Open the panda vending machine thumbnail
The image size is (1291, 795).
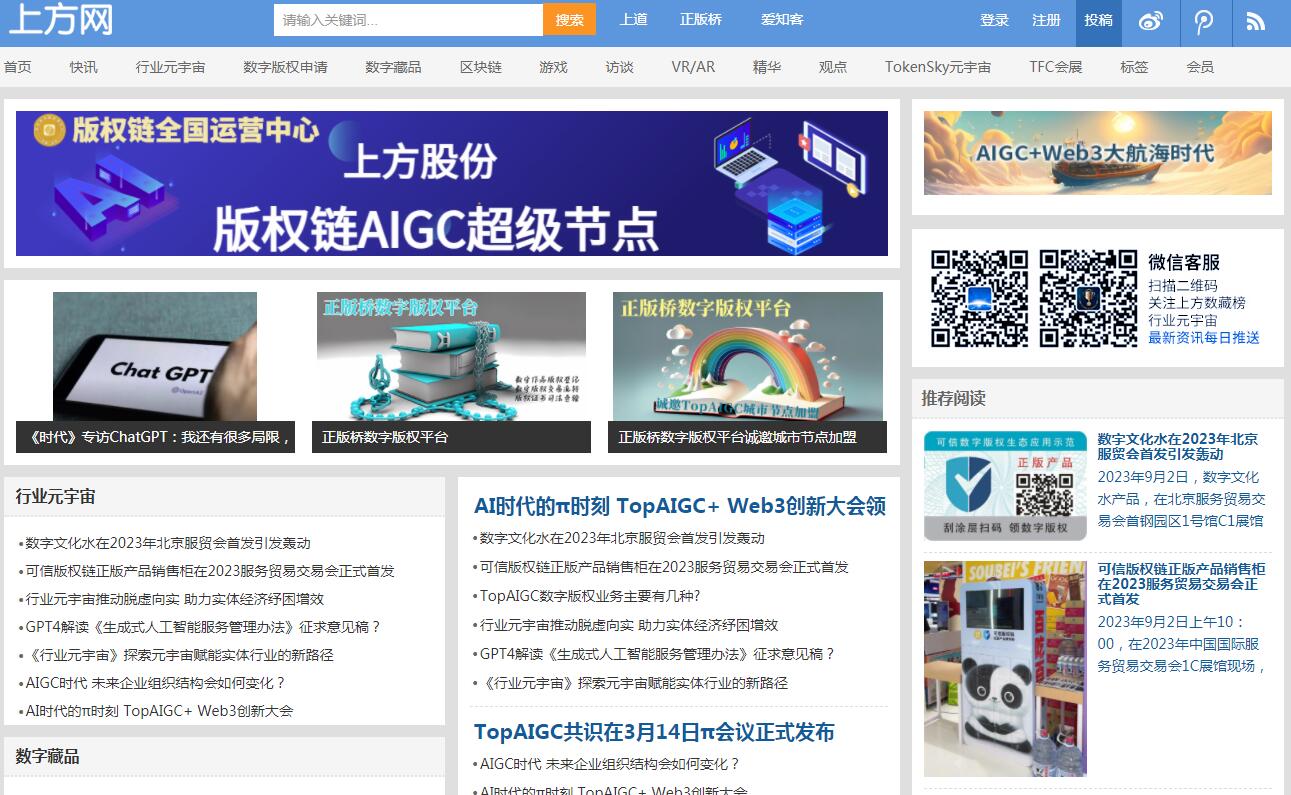point(1005,669)
